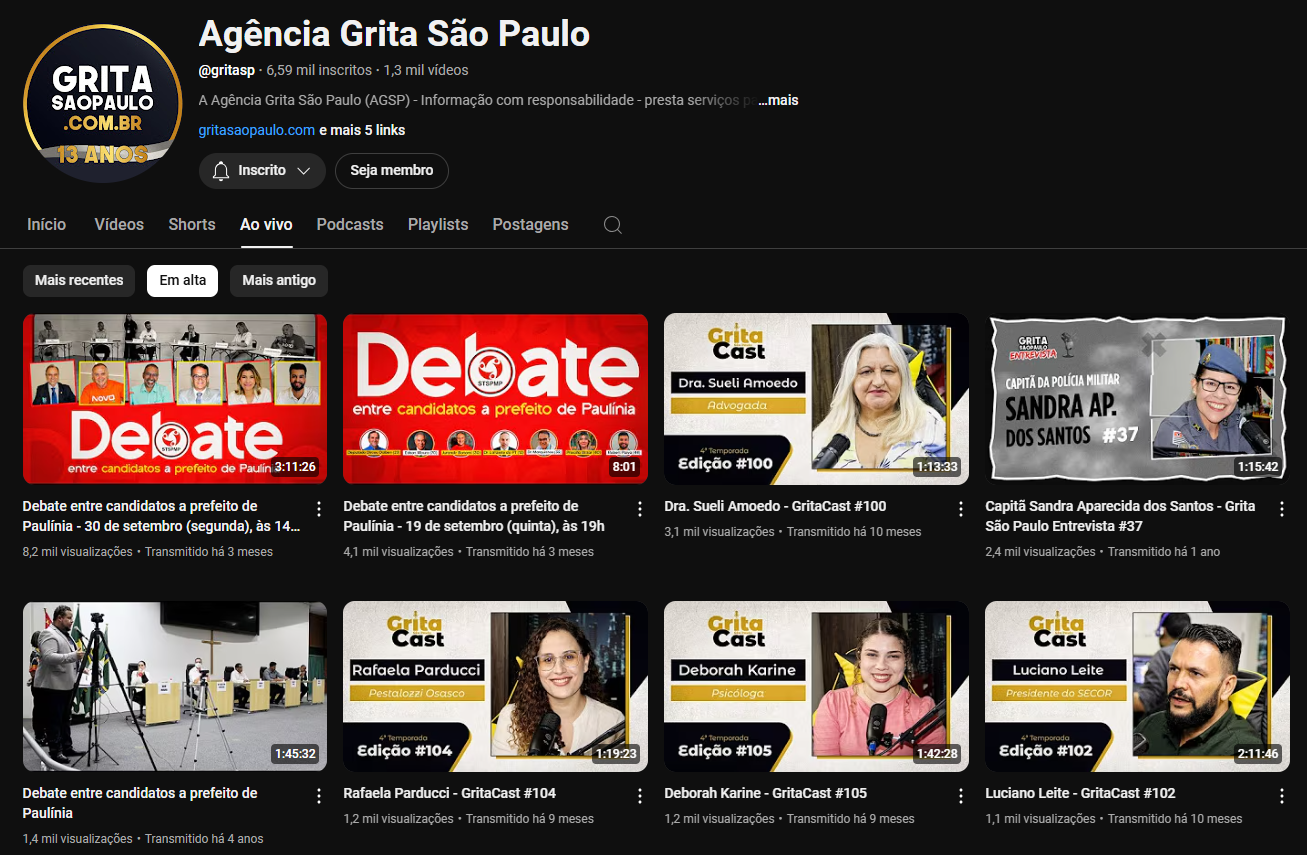This screenshot has height=855, width=1307.
Task: Open "Deborah Karine - GritaCast #105" title
Action: [765, 794]
